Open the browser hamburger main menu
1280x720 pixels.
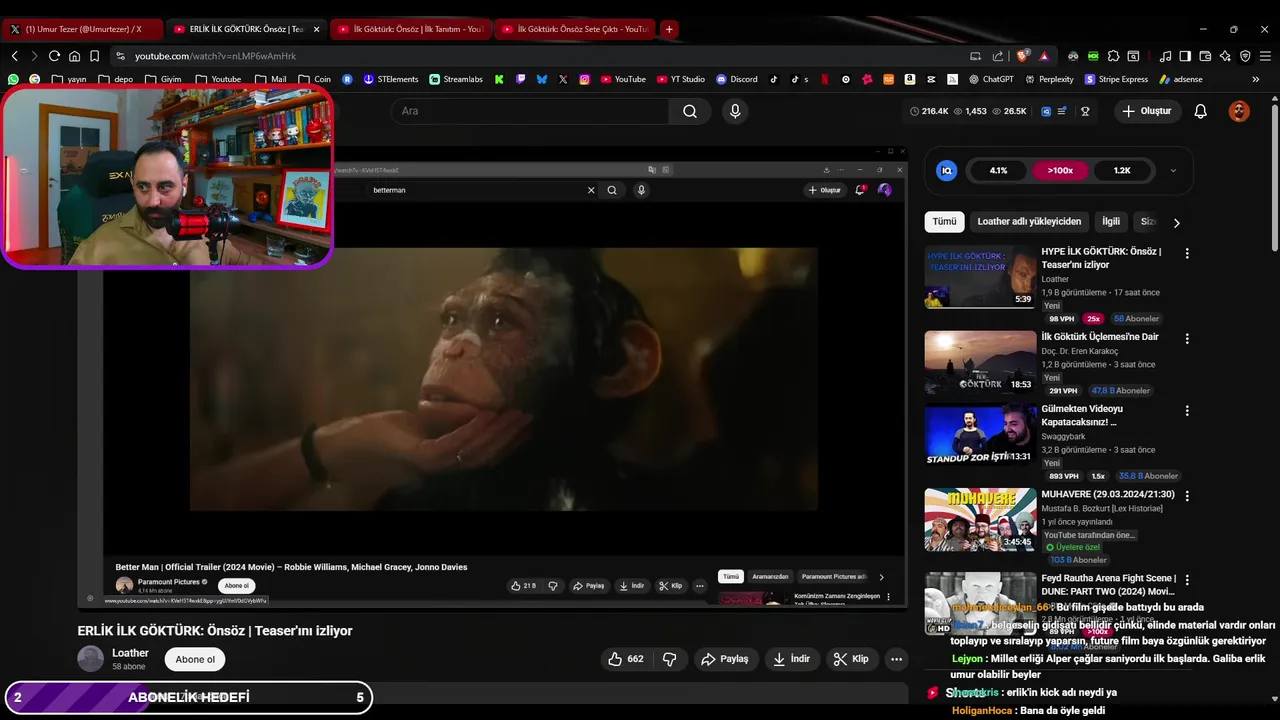coord(1265,56)
